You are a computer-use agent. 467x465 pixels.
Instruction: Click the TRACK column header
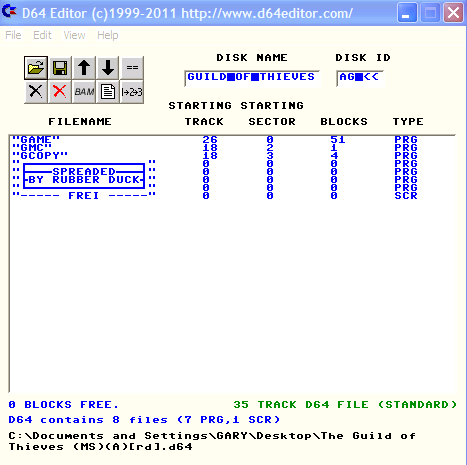[x=204, y=122]
